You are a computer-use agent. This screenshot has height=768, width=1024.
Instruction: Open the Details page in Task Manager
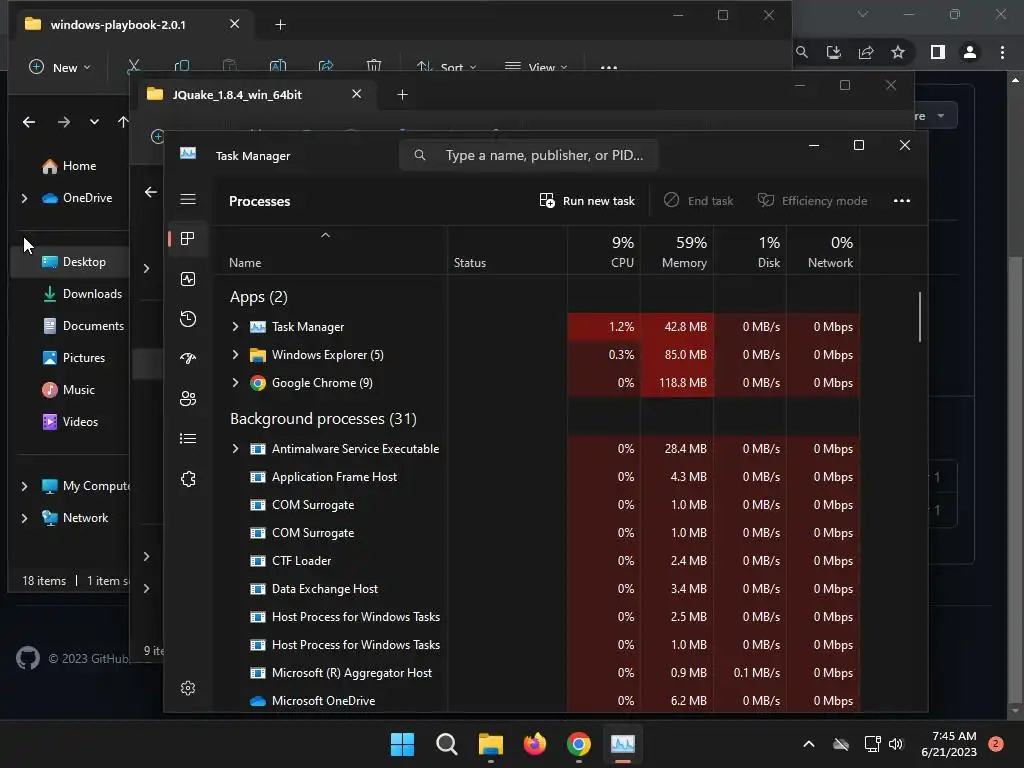pos(188,439)
